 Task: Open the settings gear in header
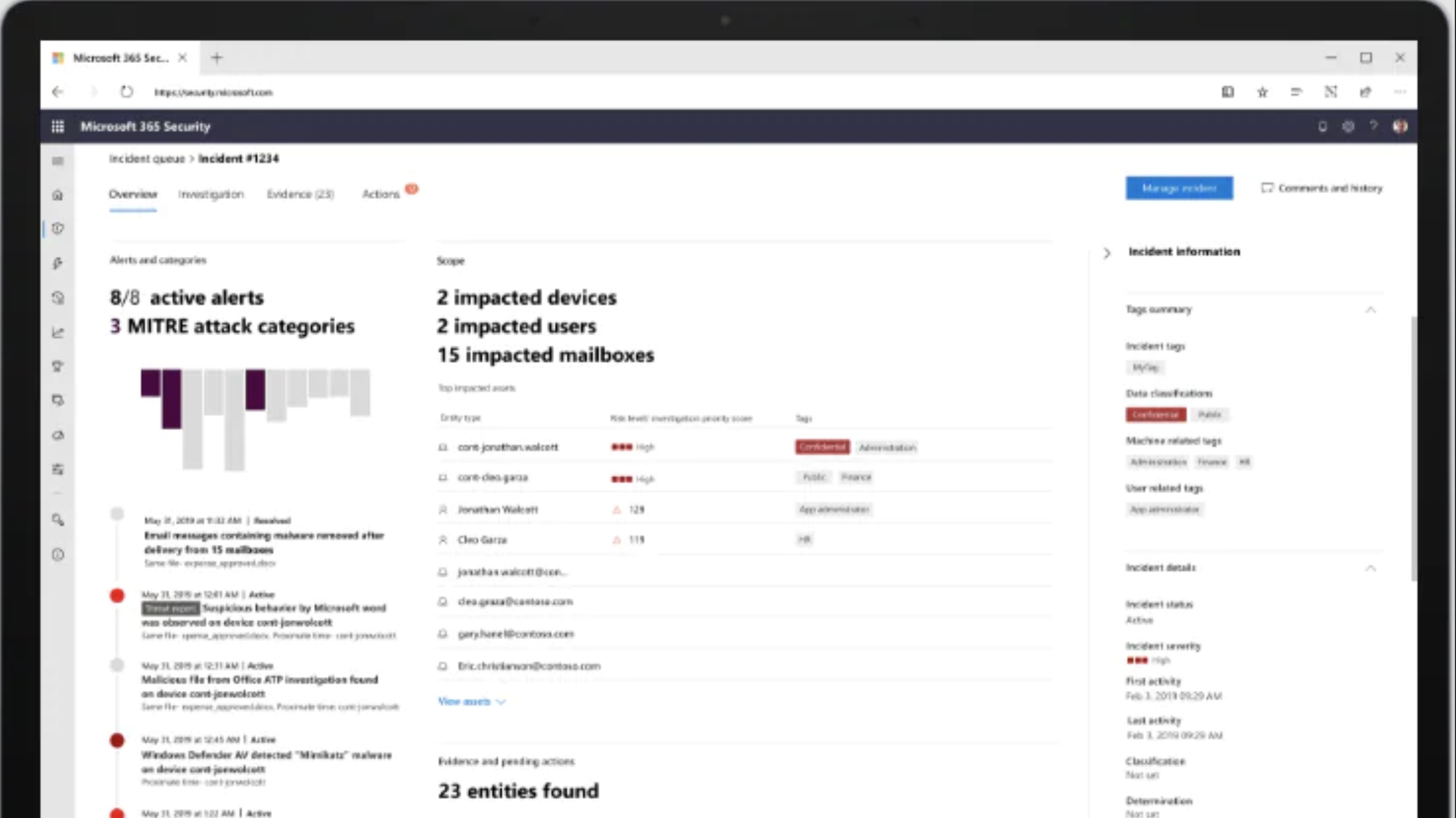(x=1348, y=126)
